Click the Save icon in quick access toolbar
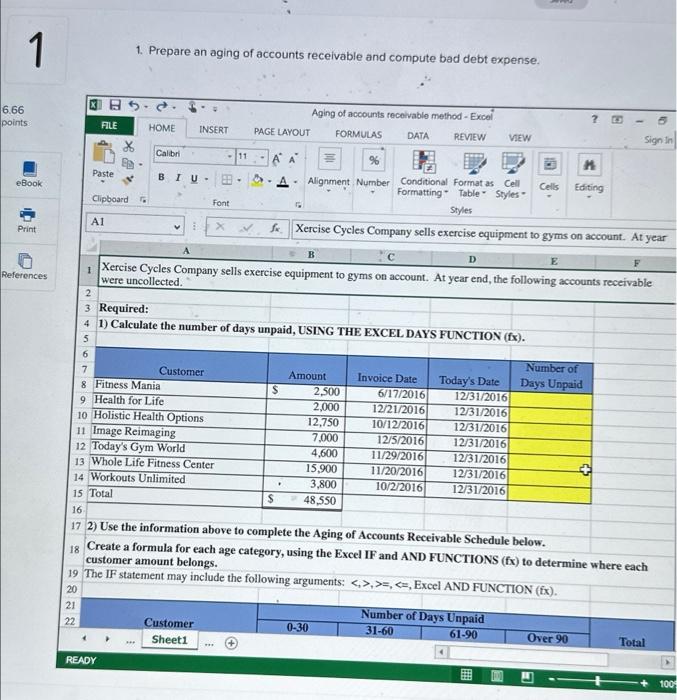 pyautogui.click(x=115, y=105)
